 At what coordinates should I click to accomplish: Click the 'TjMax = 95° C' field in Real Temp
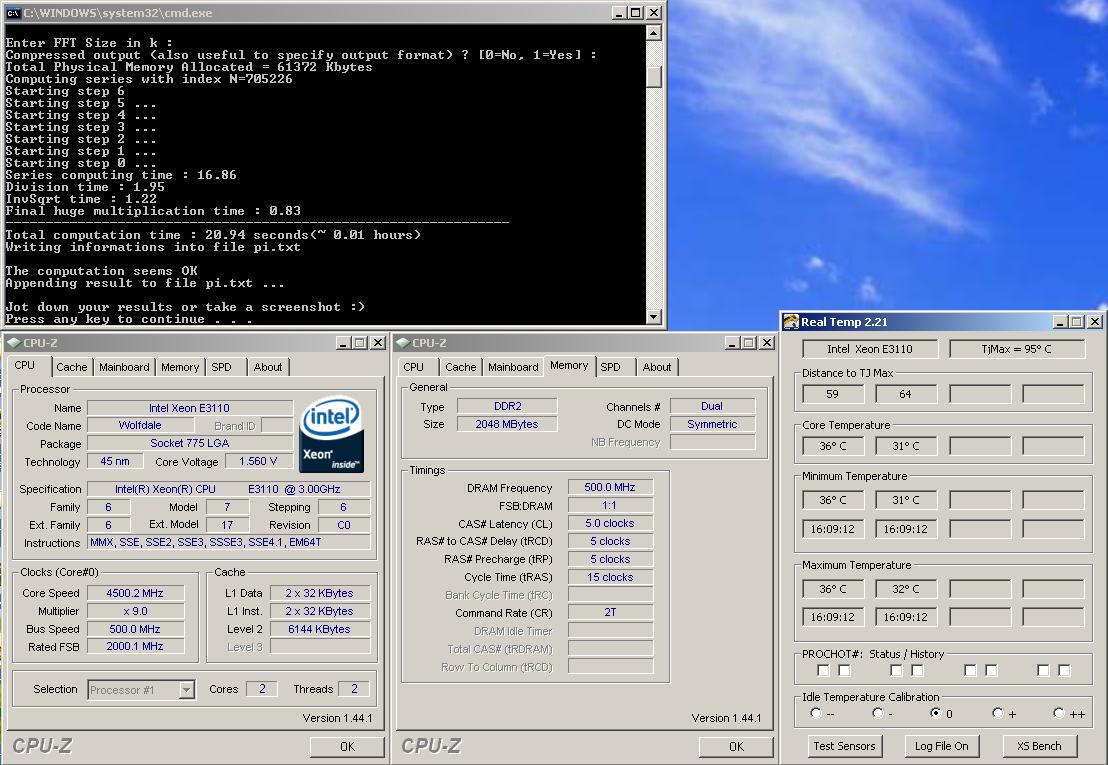[x=1017, y=349]
